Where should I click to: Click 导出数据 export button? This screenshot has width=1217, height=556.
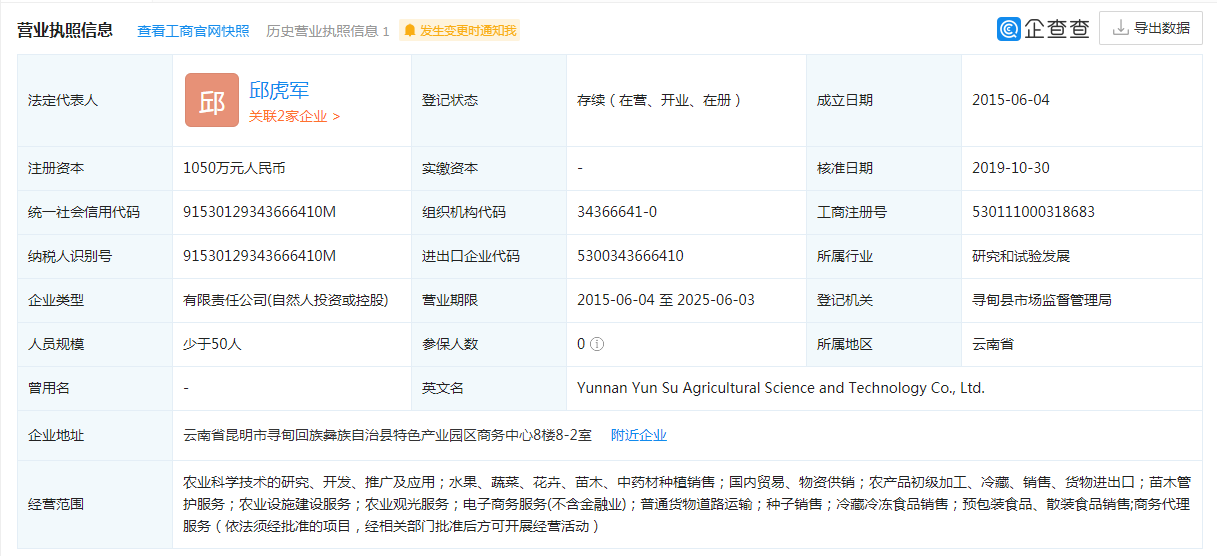click(1150, 28)
